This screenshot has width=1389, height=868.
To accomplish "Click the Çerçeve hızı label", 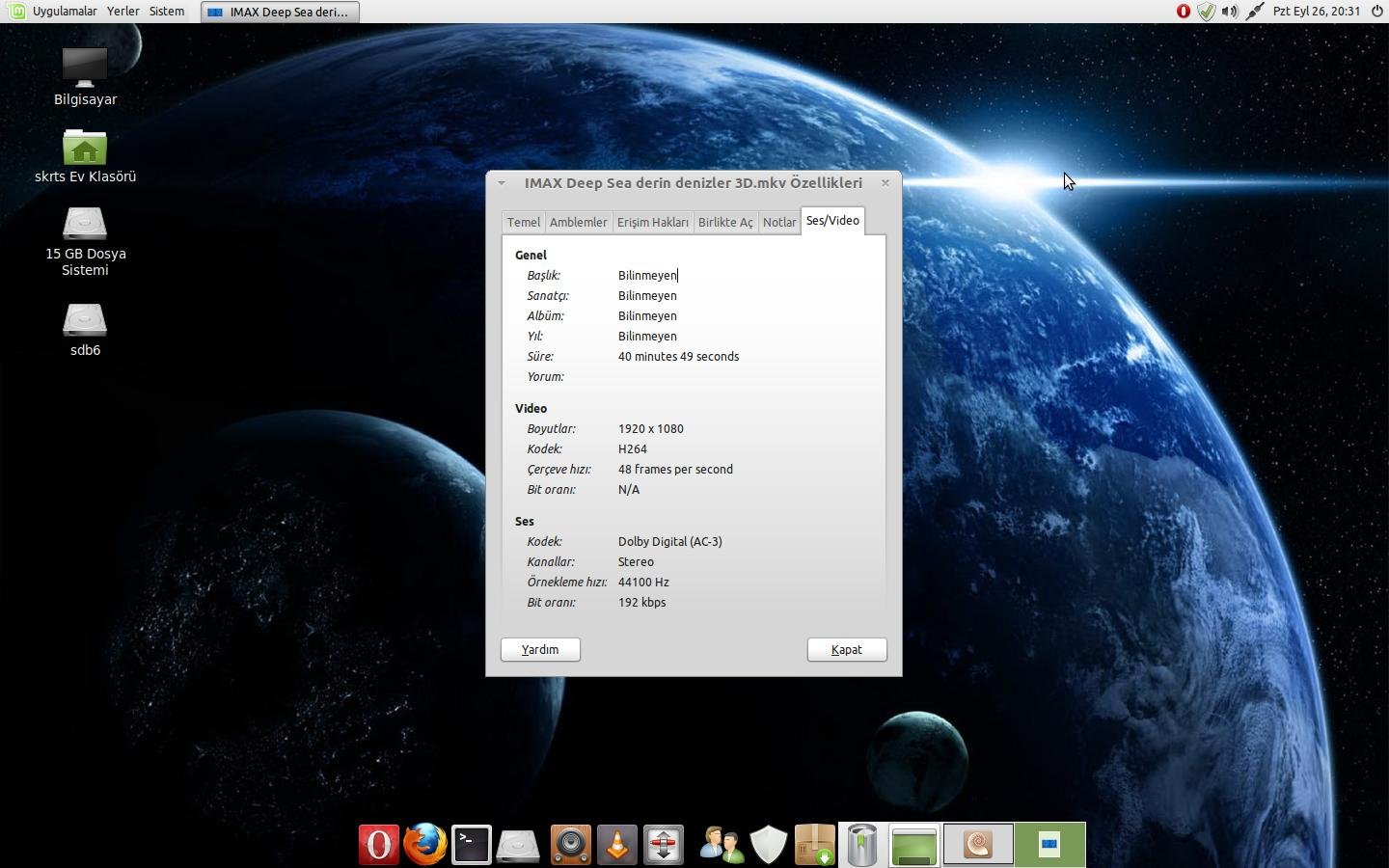I will click(x=558, y=469).
